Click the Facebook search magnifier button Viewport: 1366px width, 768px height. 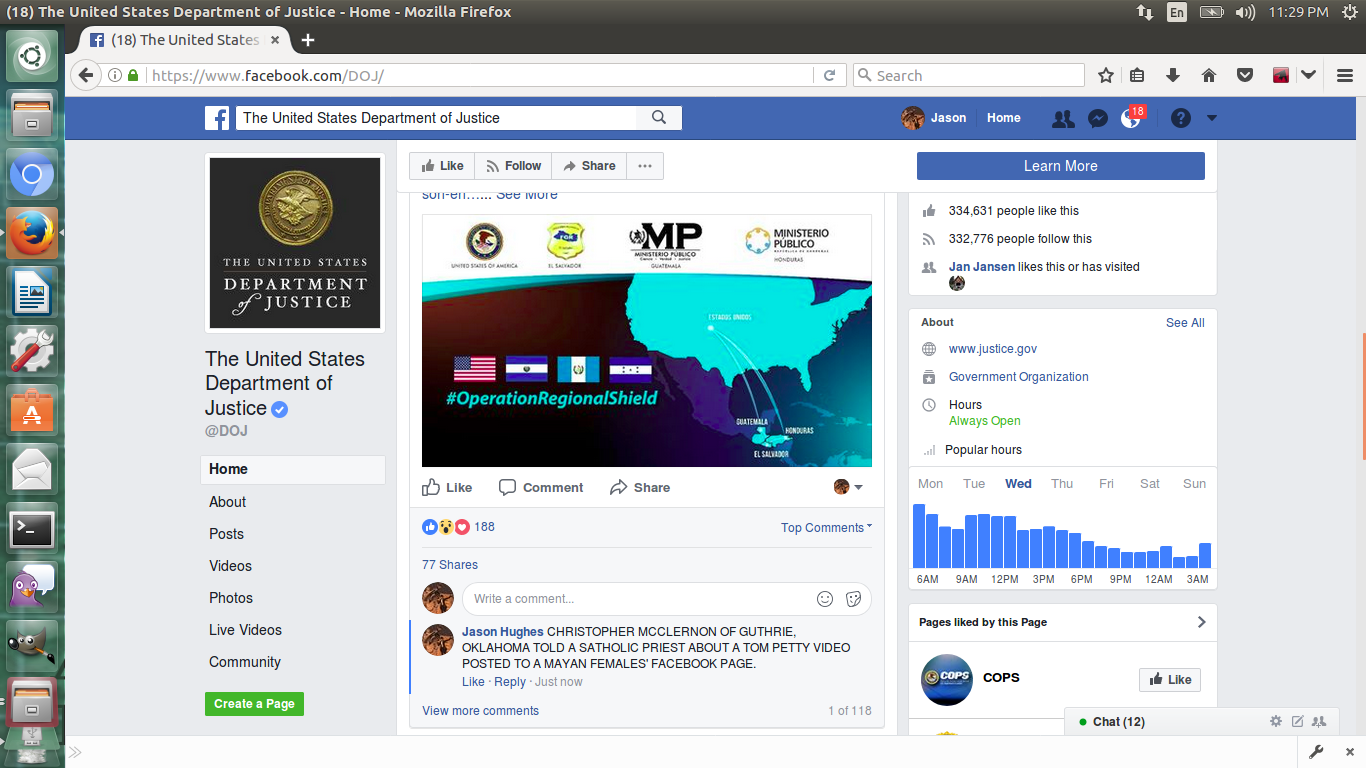tap(659, 118)
